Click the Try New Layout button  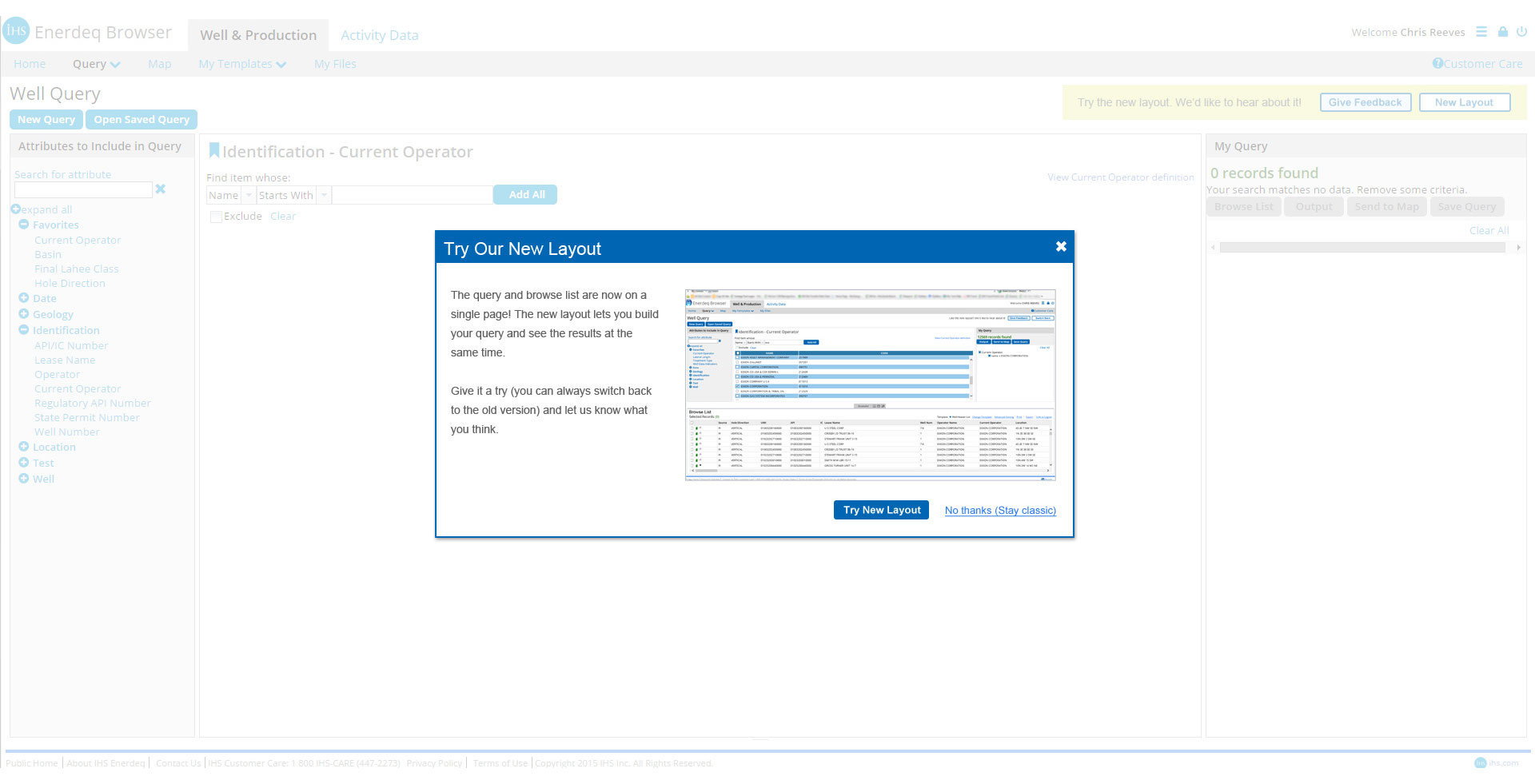tap(881, 510)
